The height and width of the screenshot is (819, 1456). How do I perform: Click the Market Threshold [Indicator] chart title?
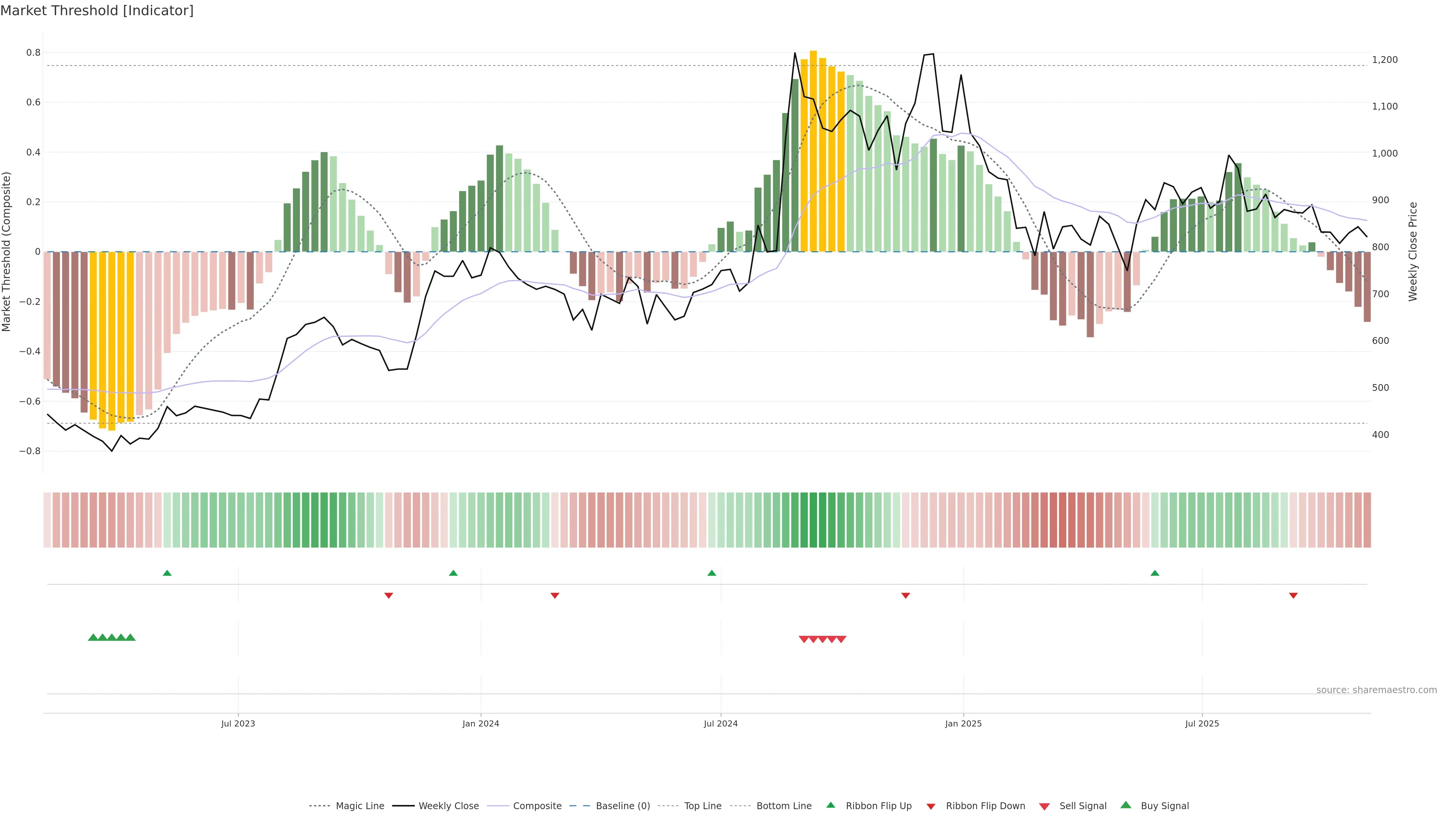97,11
